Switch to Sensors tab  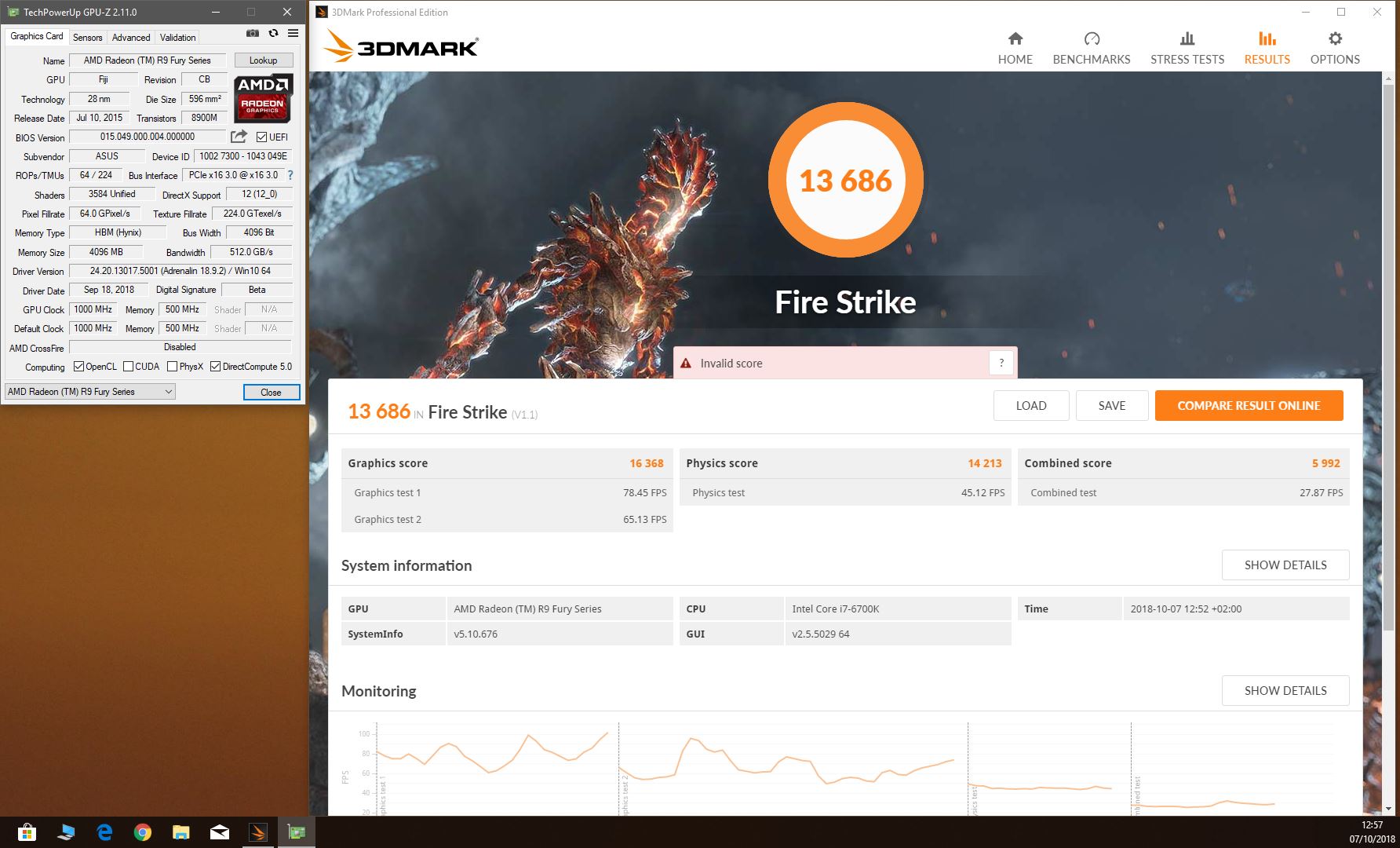point(87,38)
